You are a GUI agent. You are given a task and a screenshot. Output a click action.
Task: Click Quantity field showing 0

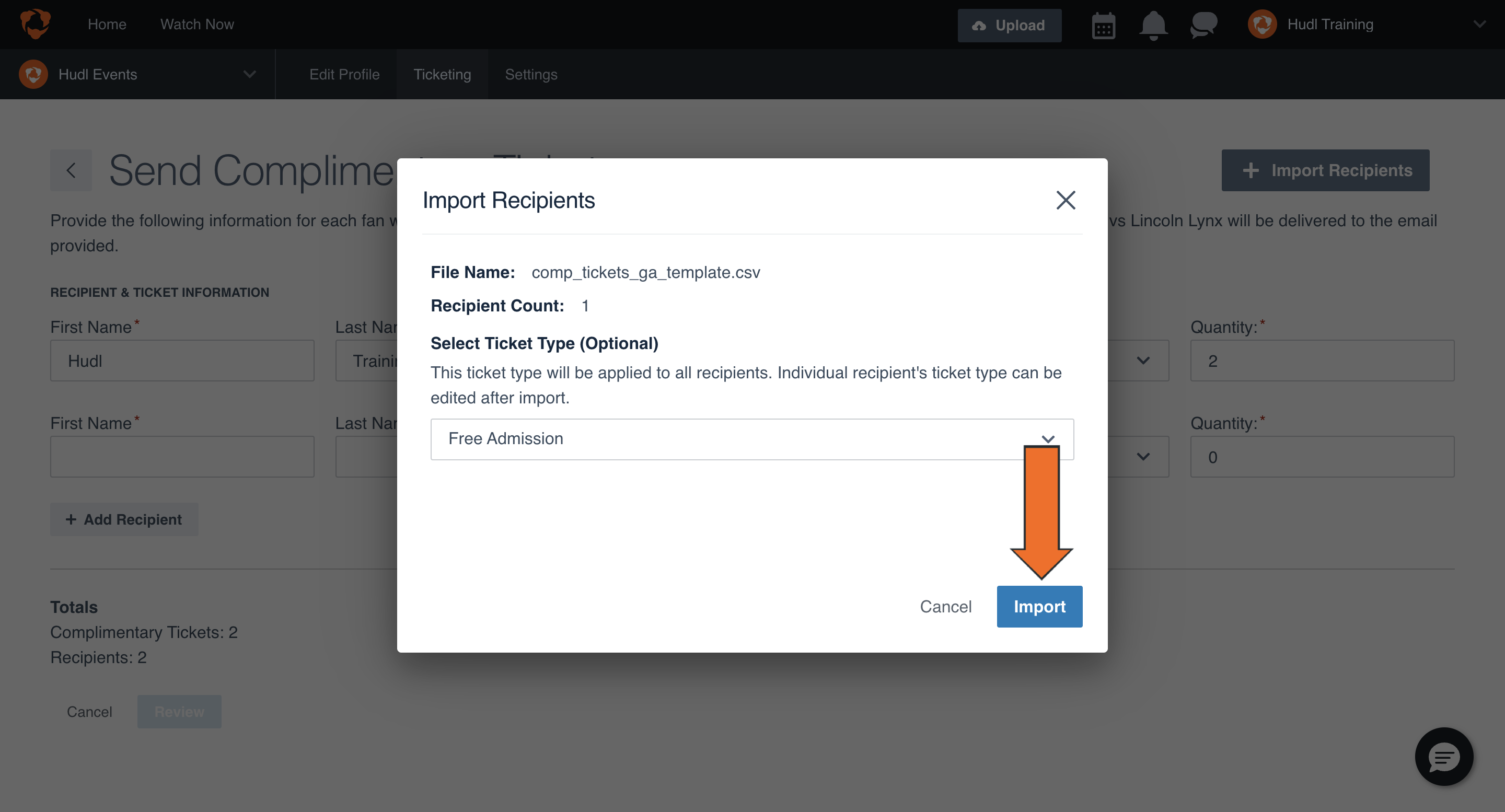click(x=1322, y=456)
